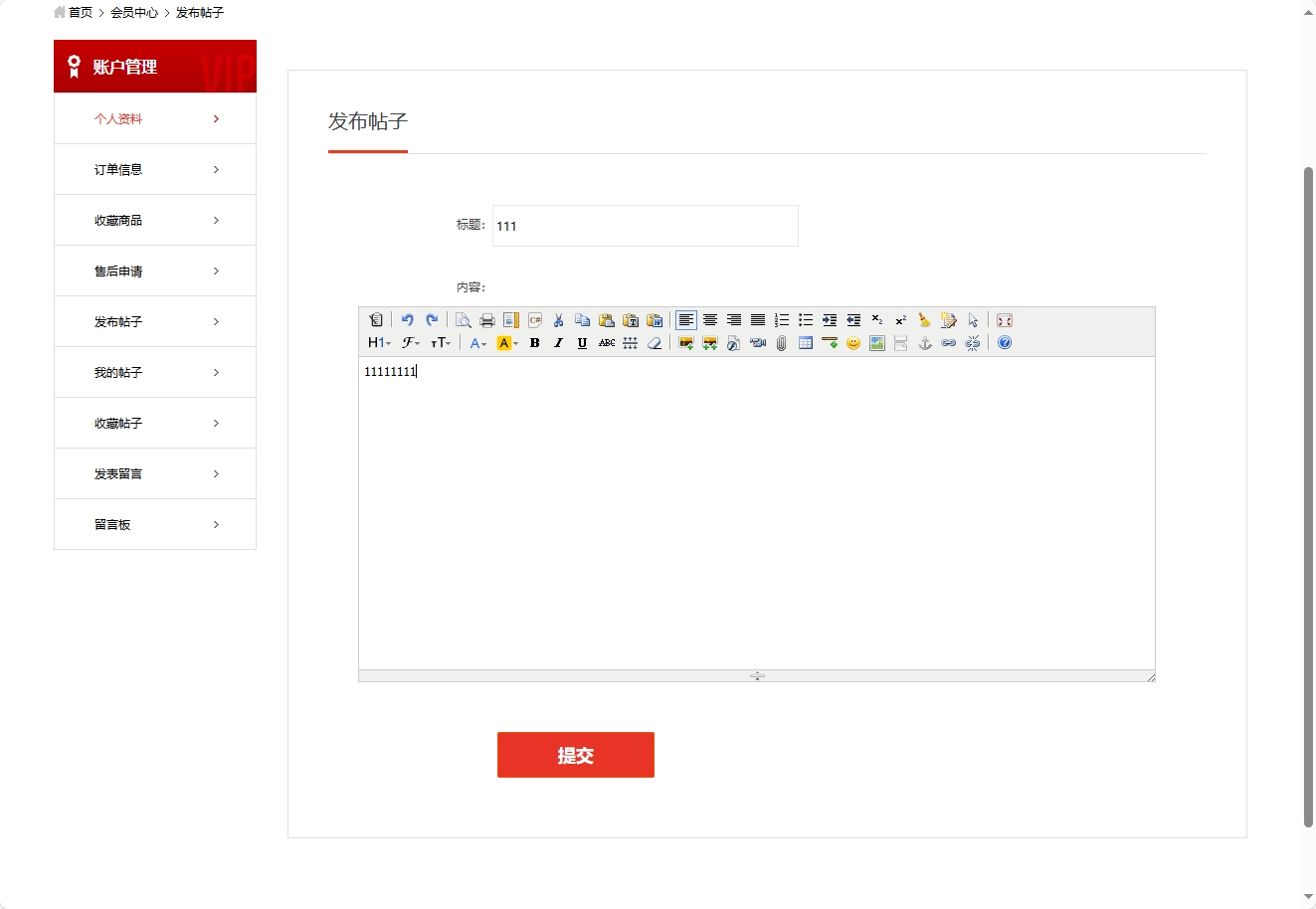Click the Undo icon in the editor toolbar
Screen dimensions: 1316x909
(x=408, y=319)
